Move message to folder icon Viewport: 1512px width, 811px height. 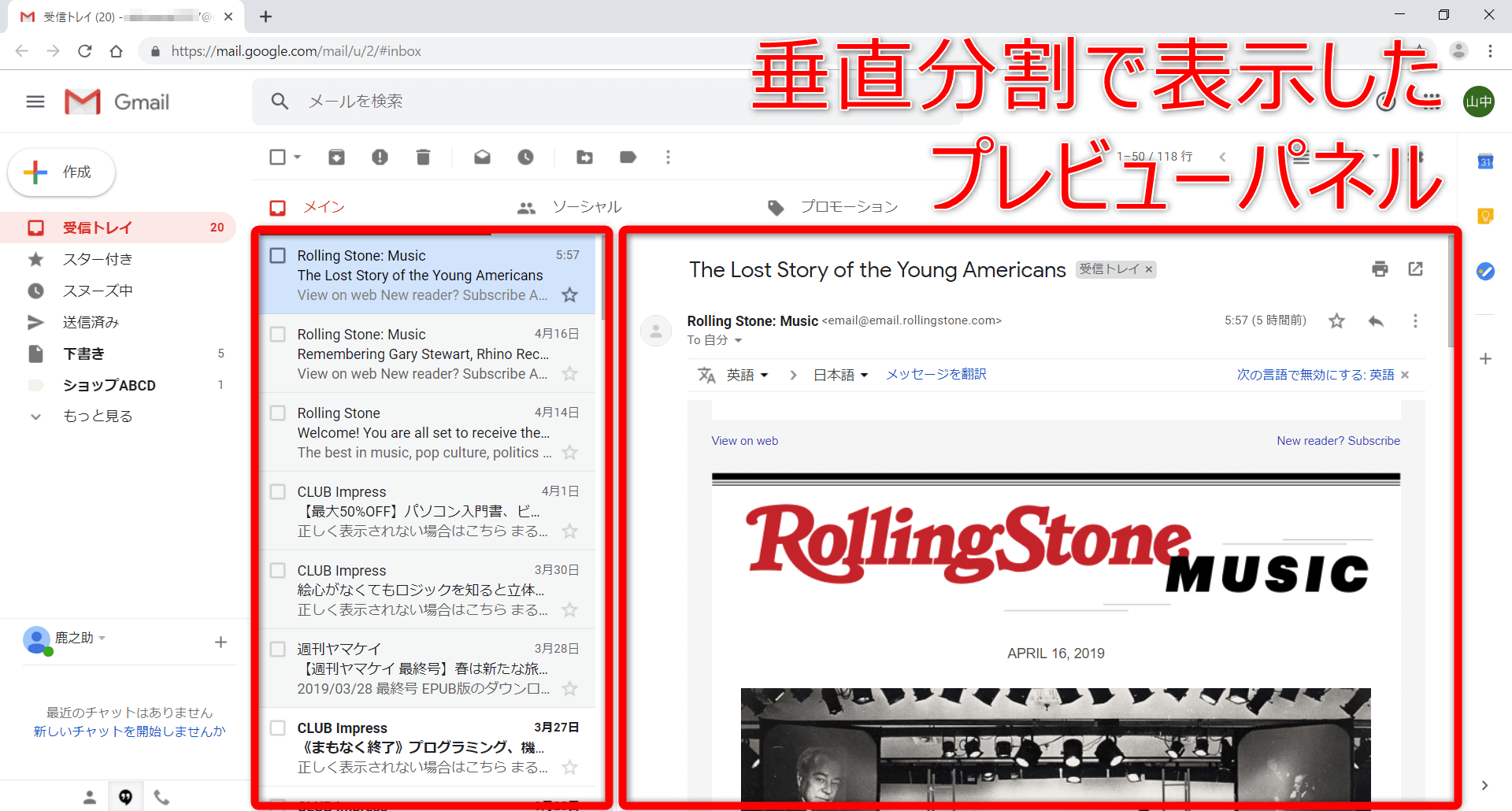[x=584, y=157]
